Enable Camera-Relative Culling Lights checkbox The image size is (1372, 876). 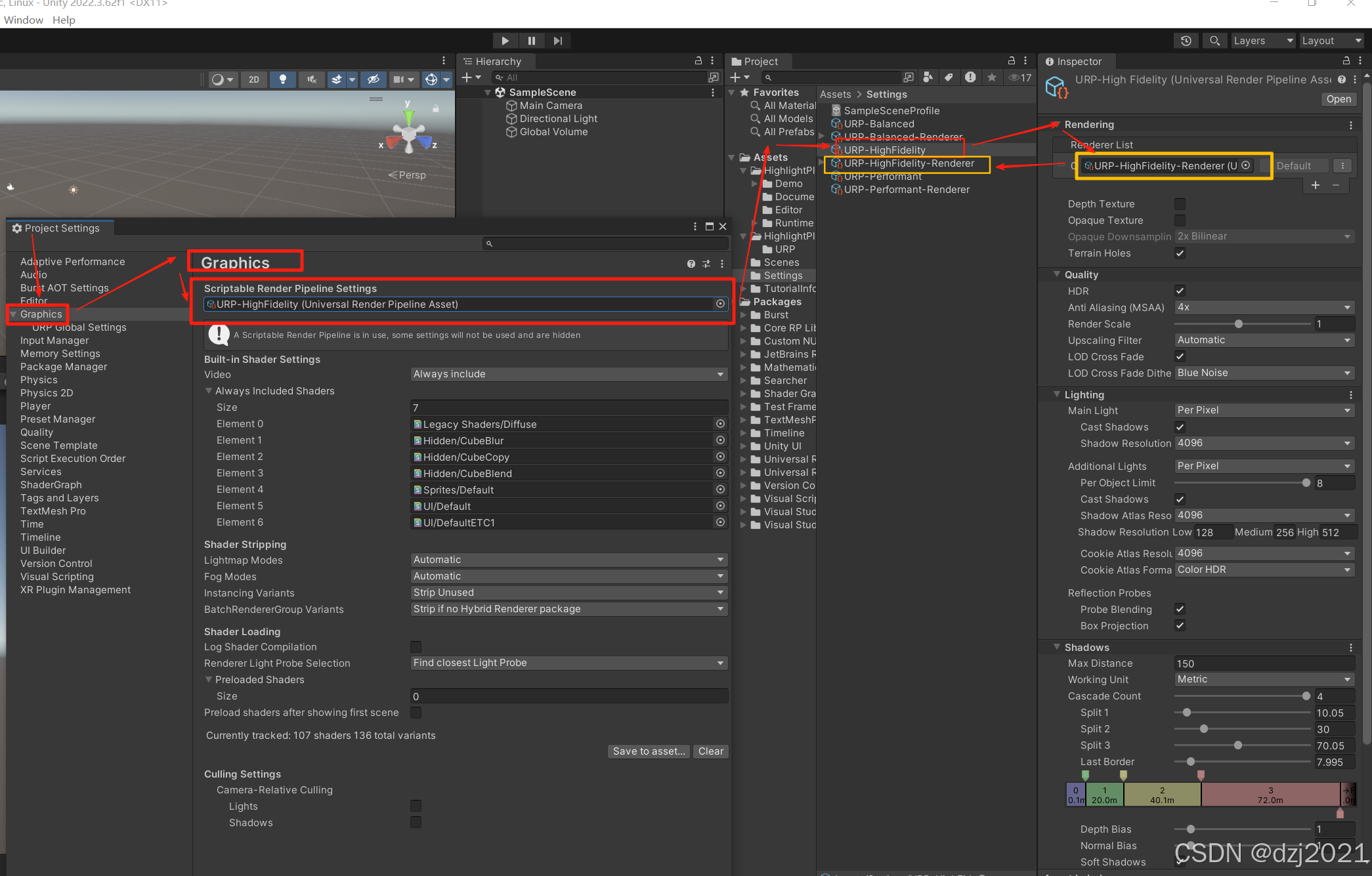[x=416, y=806]
